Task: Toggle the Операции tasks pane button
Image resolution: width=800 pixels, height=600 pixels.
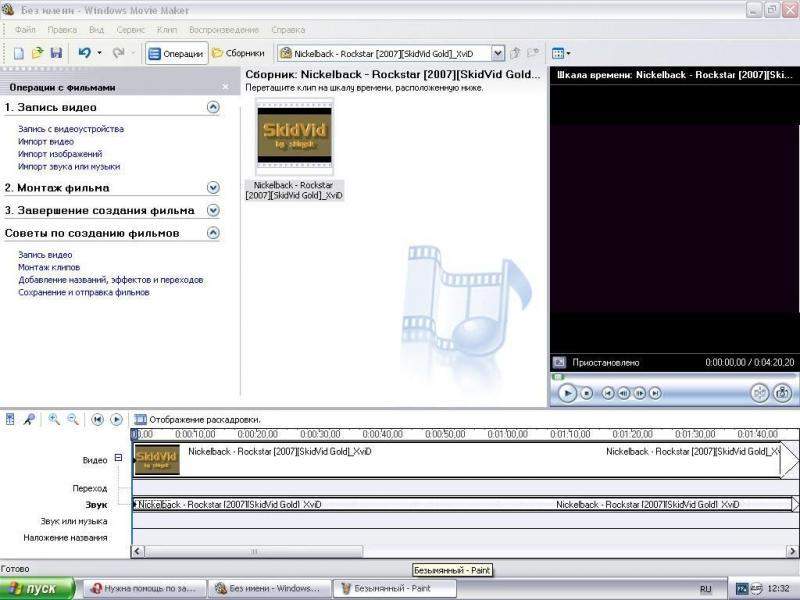Action: 177,53
